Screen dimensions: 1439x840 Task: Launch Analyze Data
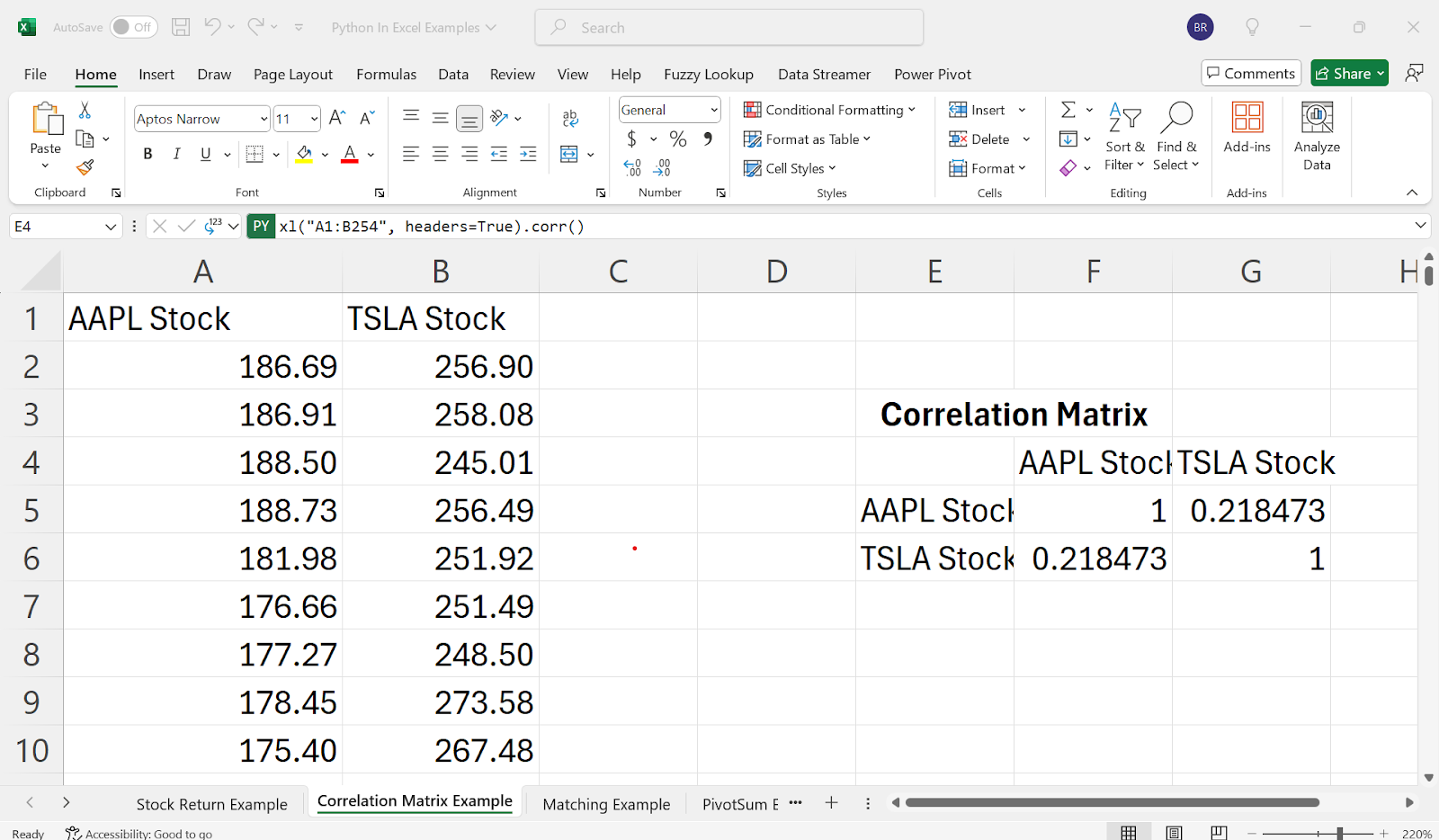coord(1317,136)
